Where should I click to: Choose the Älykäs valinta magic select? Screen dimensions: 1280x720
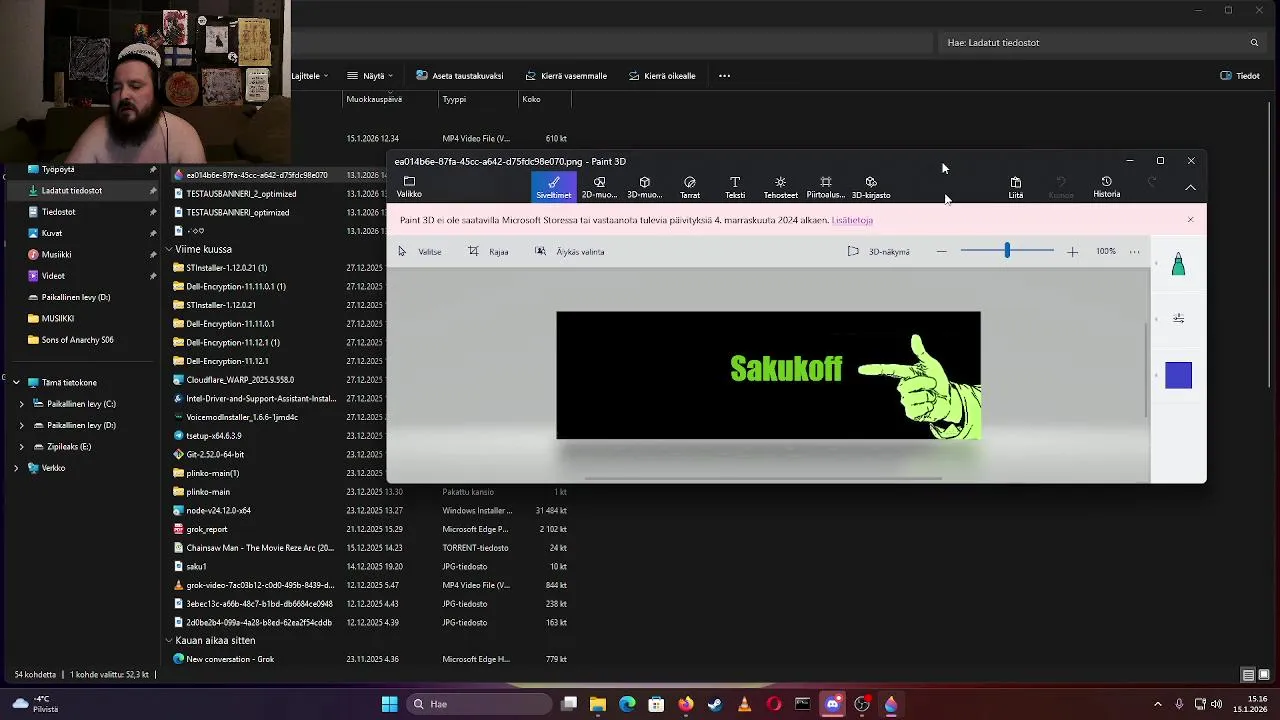[570, 252]
